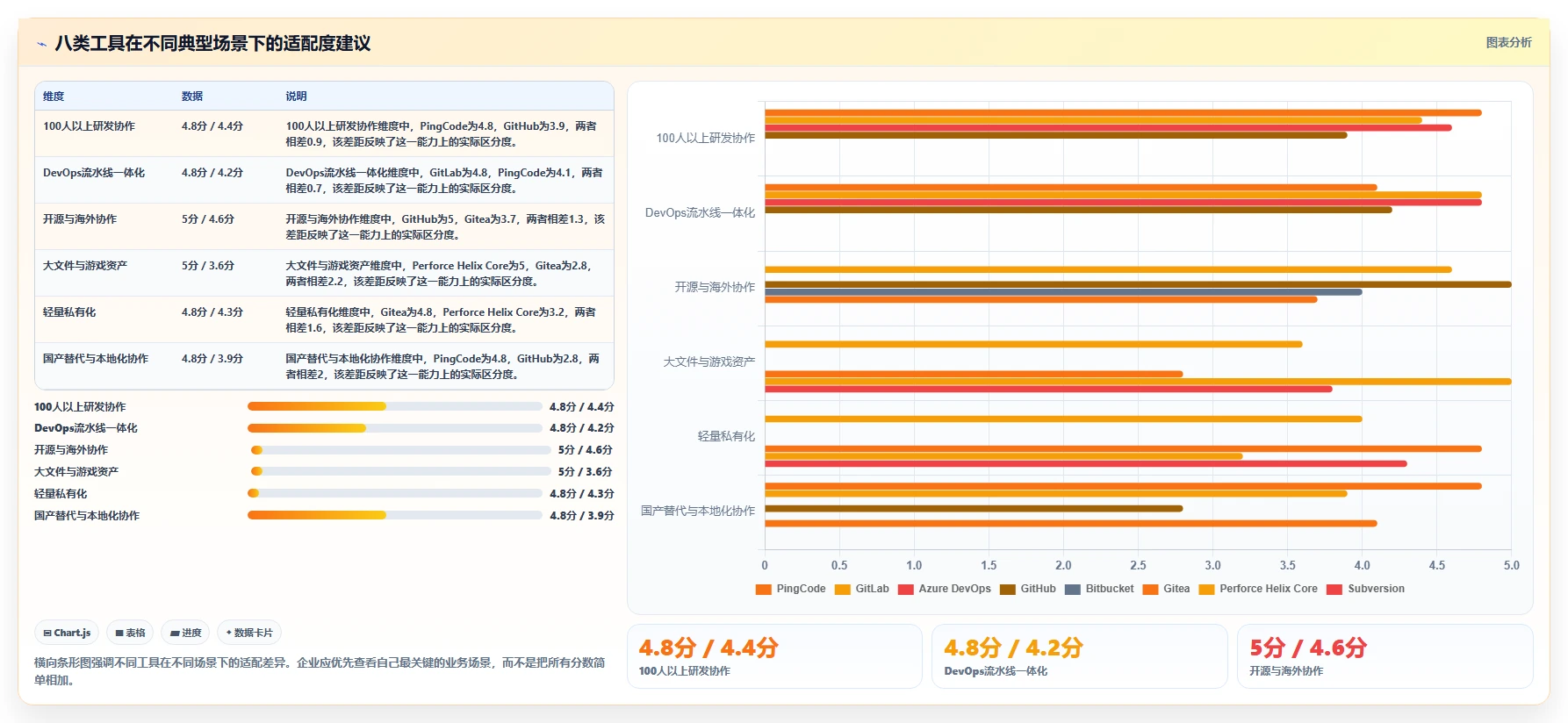Click the progress bar for 开源与海外协作
The width and height of the screenshot is (1568, 723).
(400, 450)
